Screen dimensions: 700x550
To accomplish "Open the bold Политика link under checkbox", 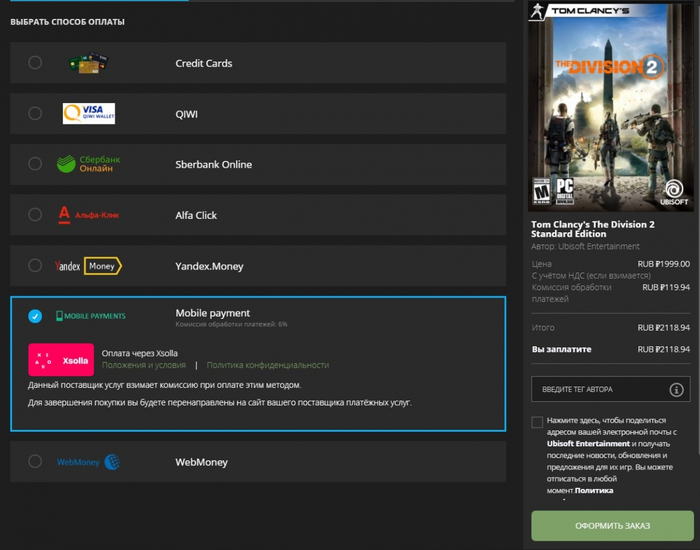I will (594, 491).
